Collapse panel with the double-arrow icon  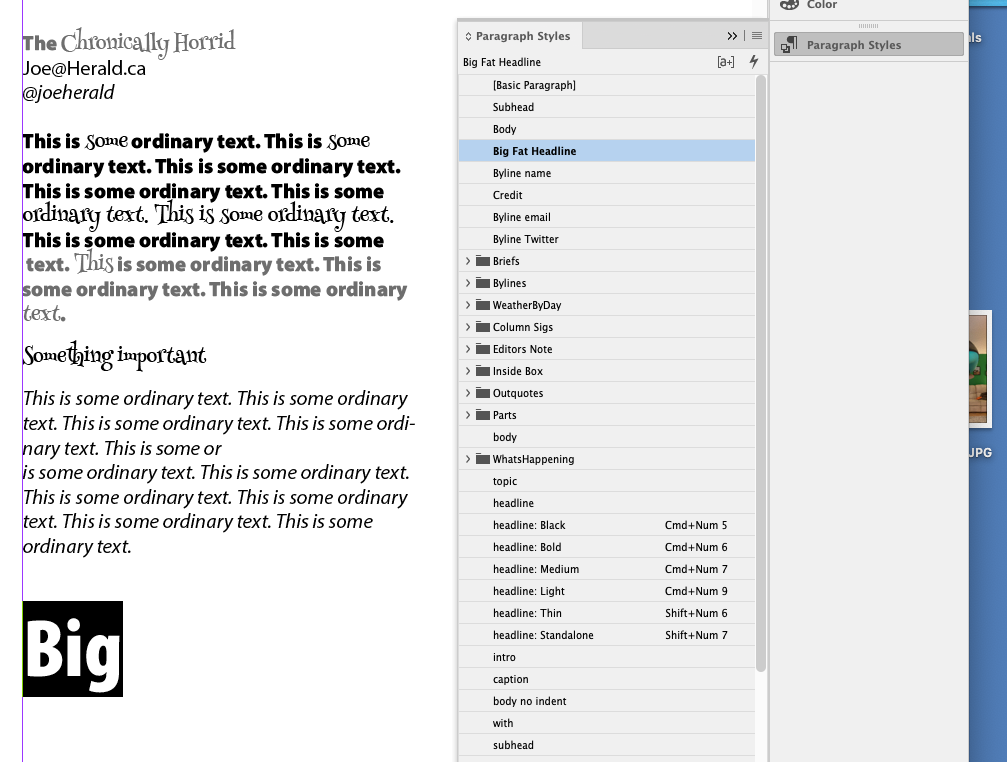click(732, 36)
